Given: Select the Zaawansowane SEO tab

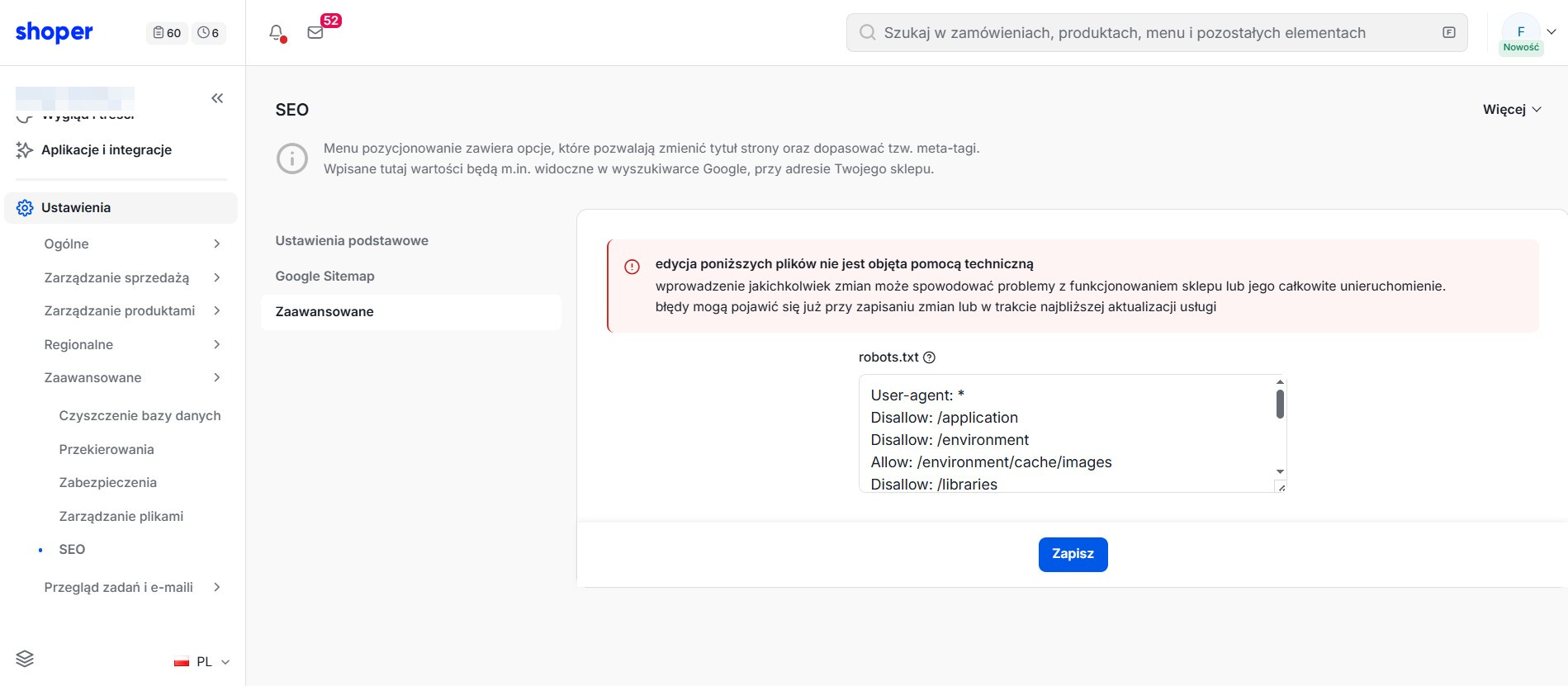Looking at the screenshot, I should (x=411, y=312).
